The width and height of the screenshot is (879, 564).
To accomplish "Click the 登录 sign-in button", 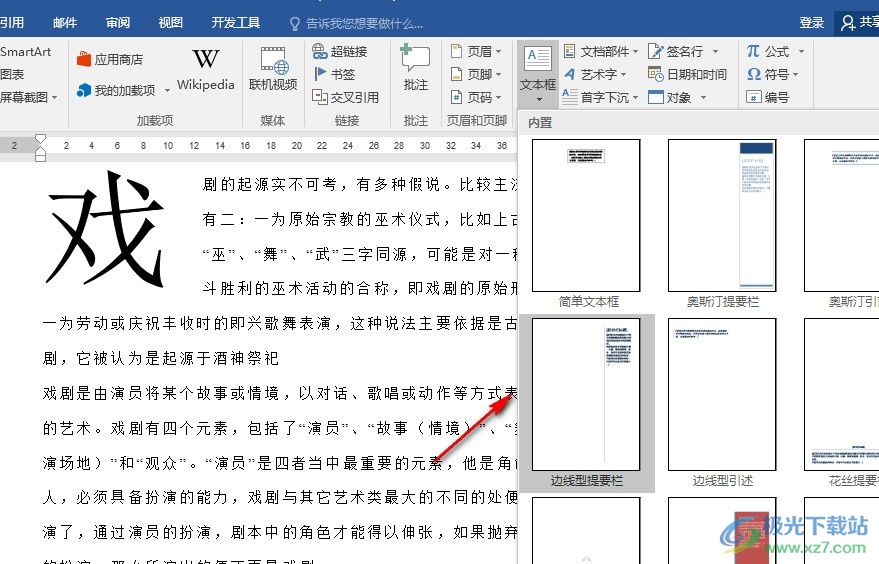I will [812, 23].
